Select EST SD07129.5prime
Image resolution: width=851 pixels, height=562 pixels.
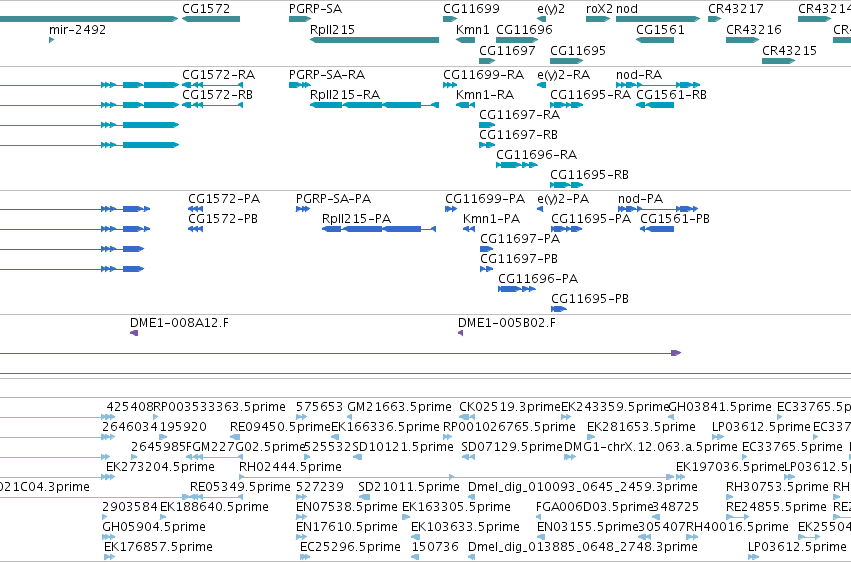coord(468,457)
